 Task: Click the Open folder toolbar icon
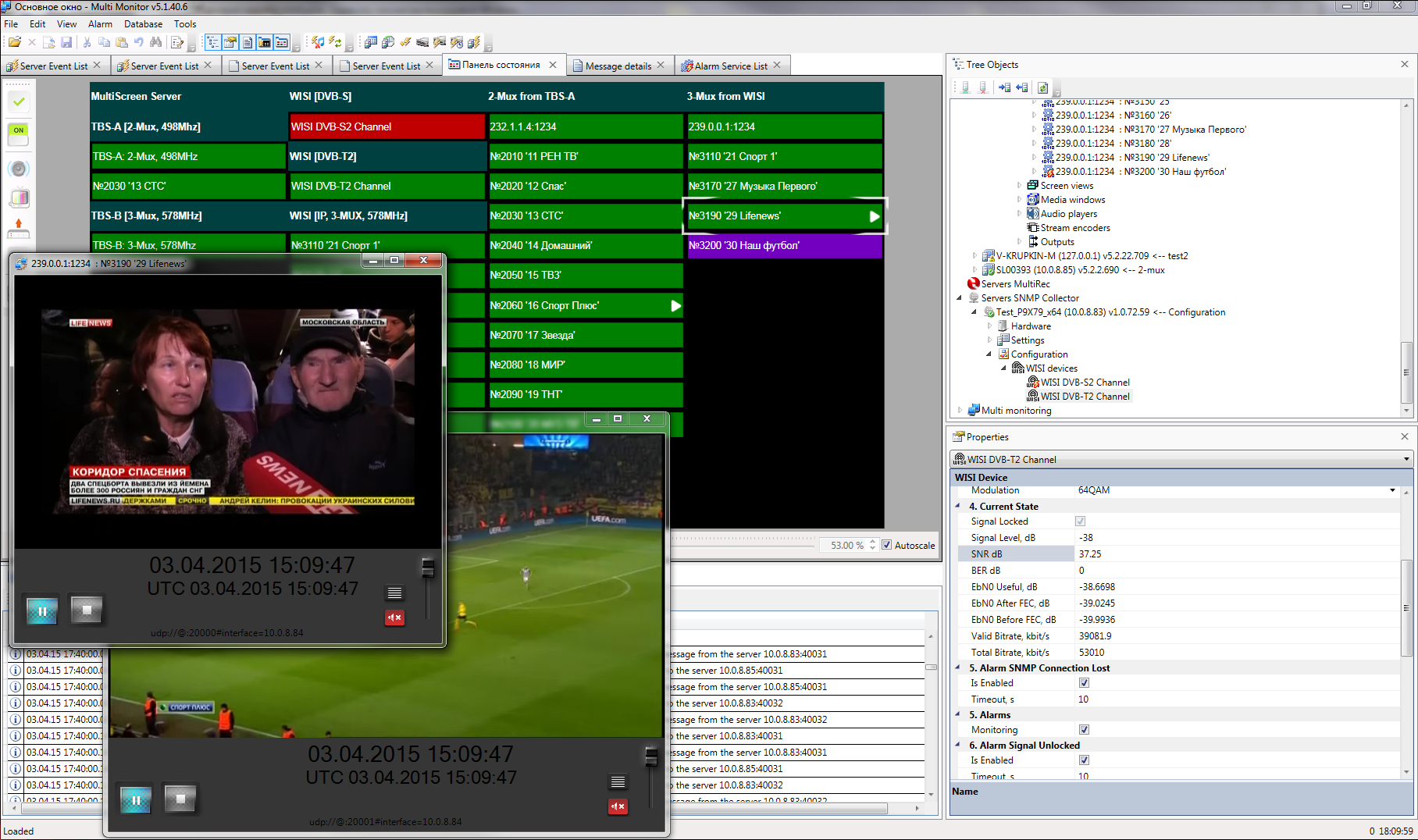pyautogui.click(x=15, y=42)
